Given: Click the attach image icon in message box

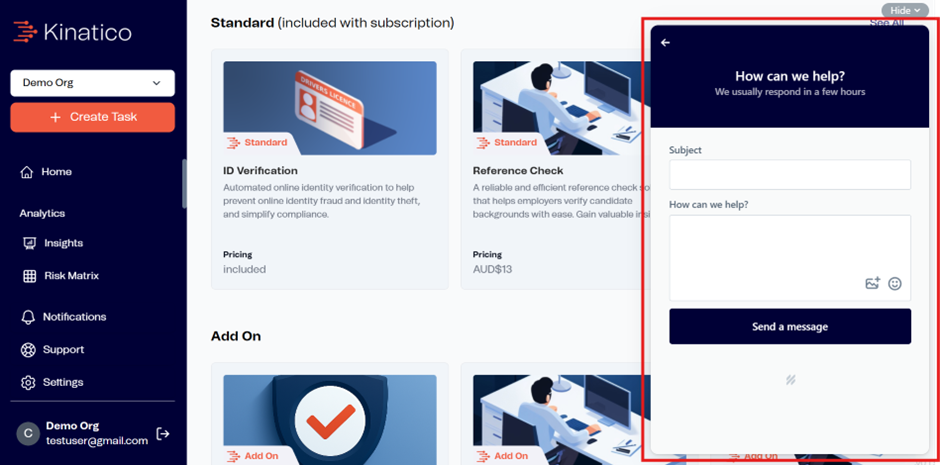Looking at the screenshot, I should point(872,283).
